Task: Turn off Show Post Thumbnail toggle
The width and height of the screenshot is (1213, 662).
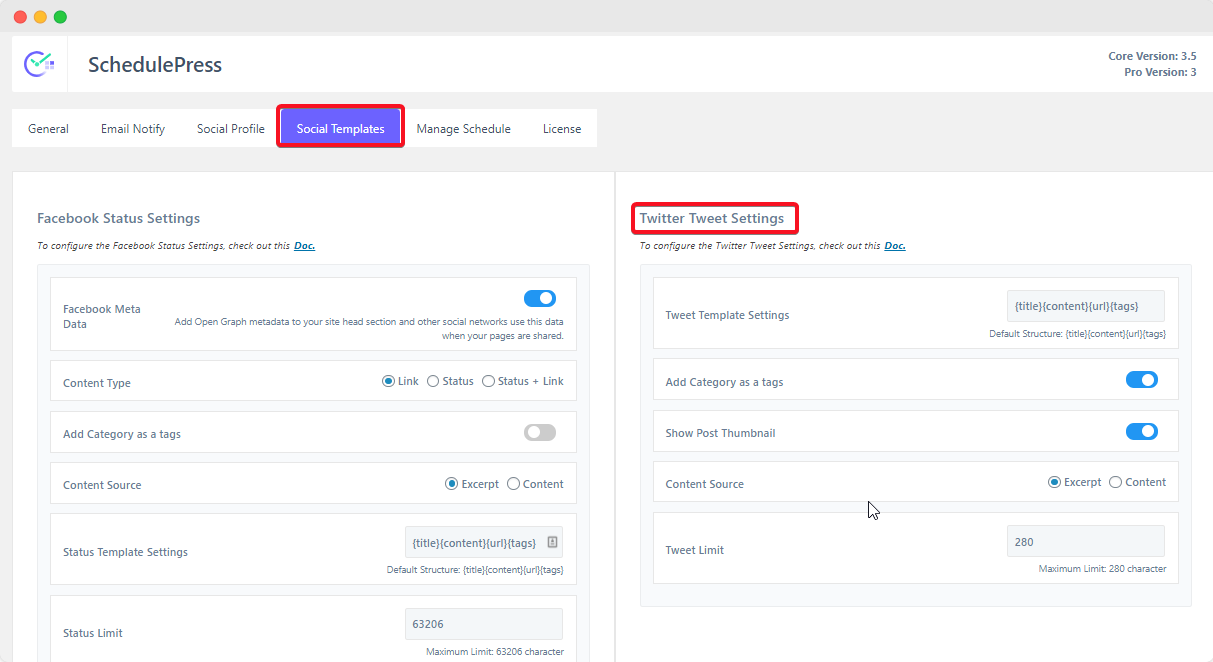Action: [1142, 431]
